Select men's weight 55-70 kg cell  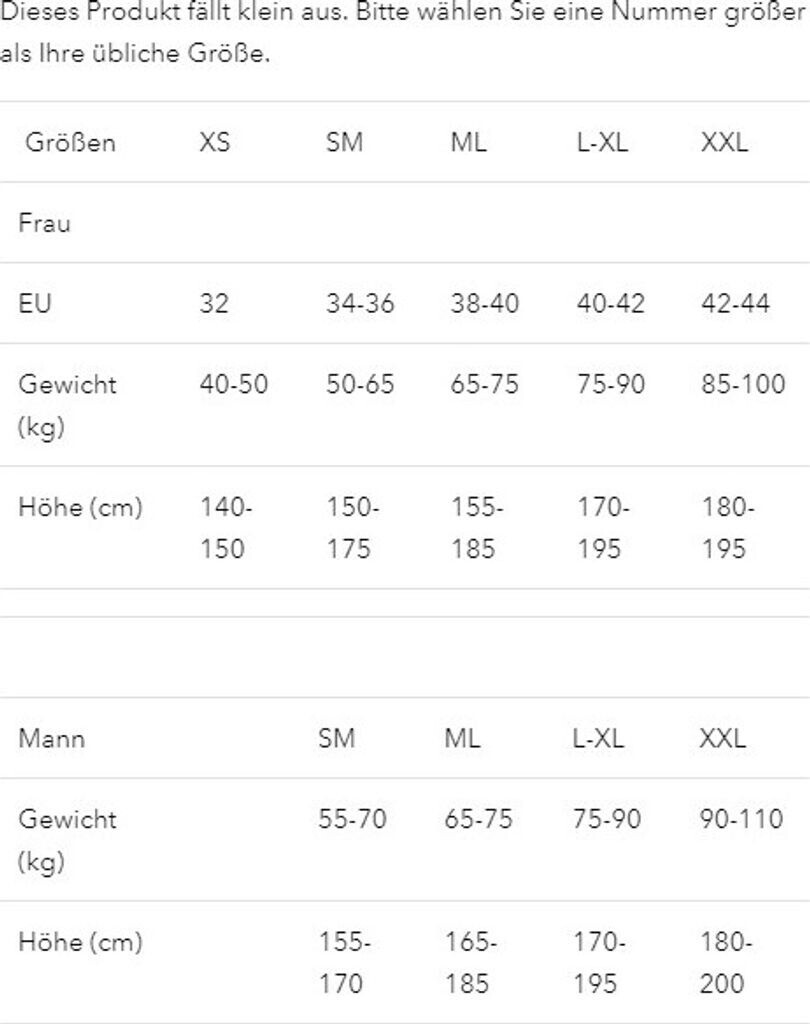[352, 819]
